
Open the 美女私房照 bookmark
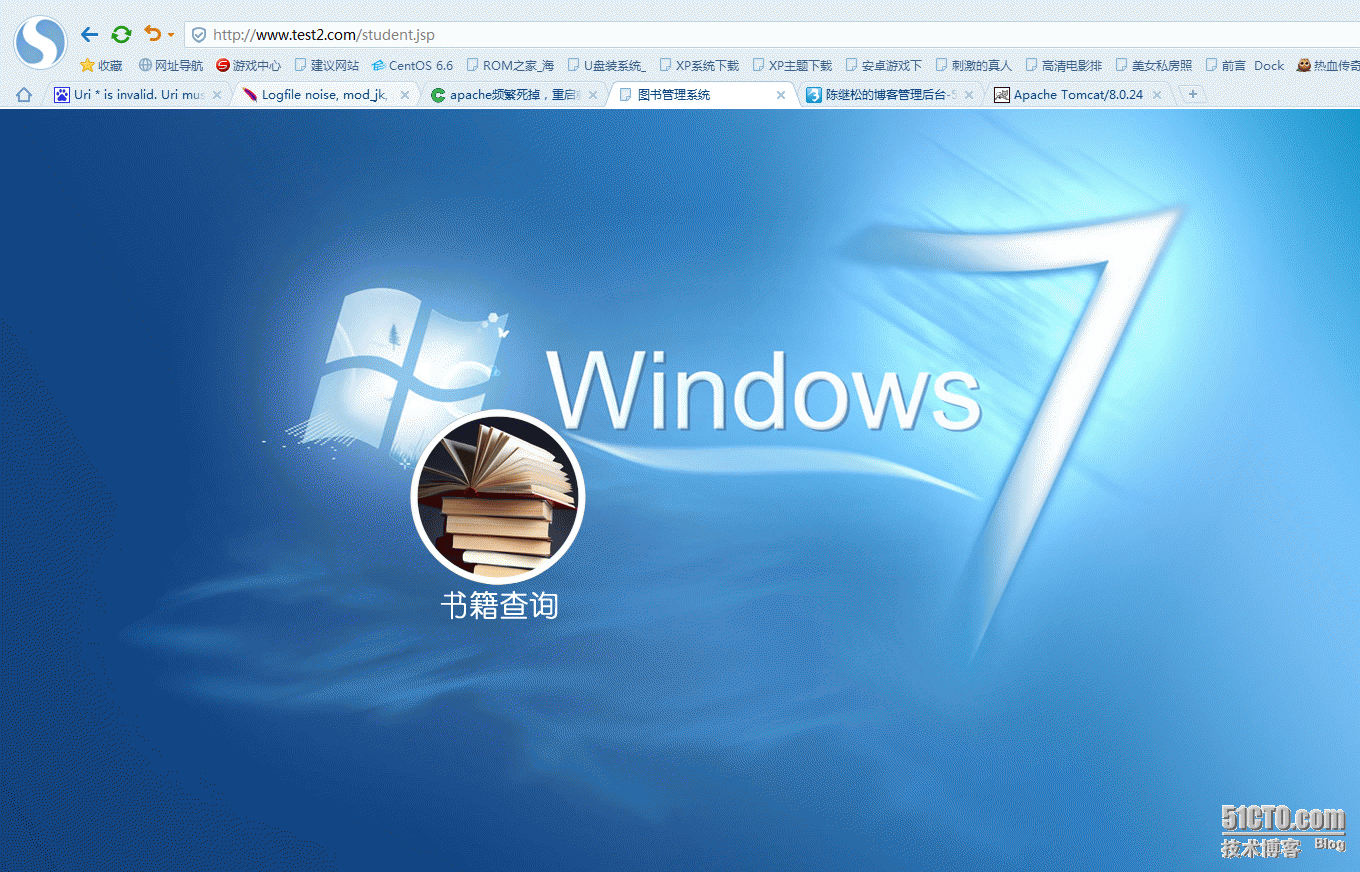coord(1154,65)
